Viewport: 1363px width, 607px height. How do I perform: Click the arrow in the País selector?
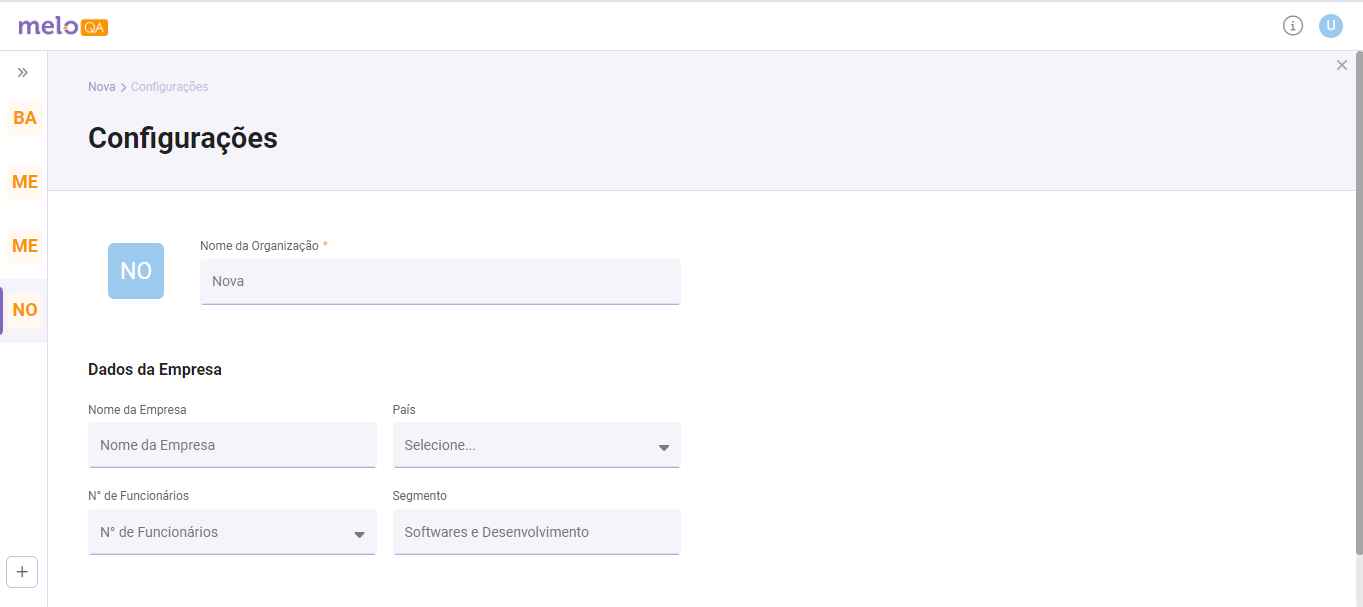tap(663, 447)
